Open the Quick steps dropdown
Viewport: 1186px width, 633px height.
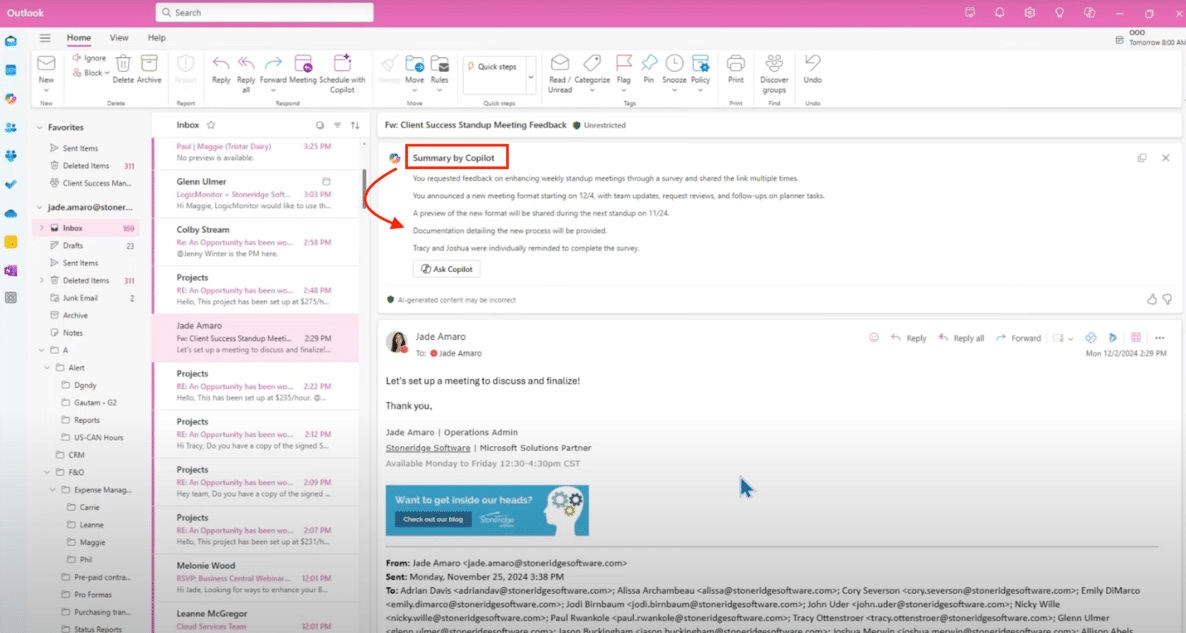(x=530, y=74)
